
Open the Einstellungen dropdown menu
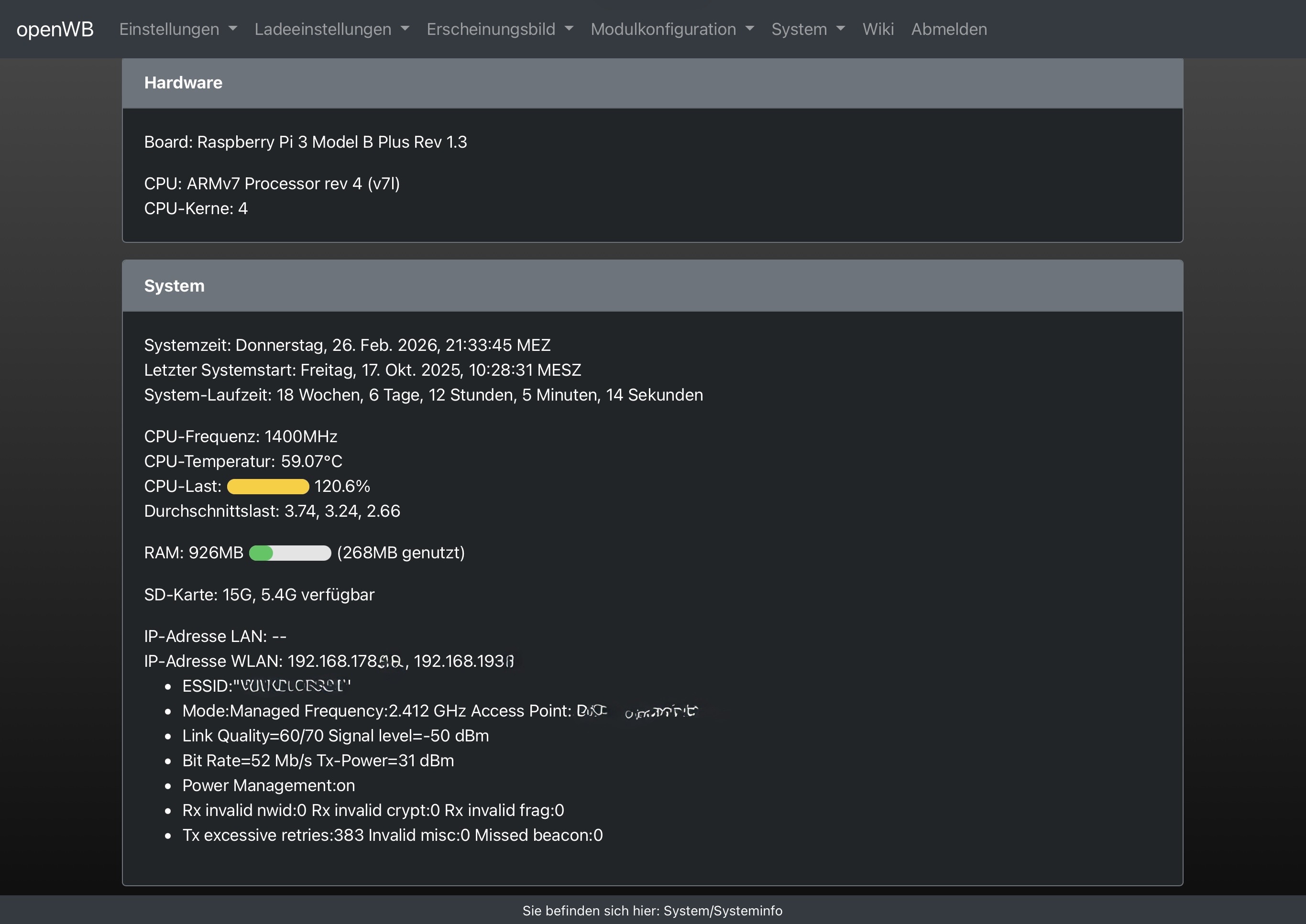point(169,29)
